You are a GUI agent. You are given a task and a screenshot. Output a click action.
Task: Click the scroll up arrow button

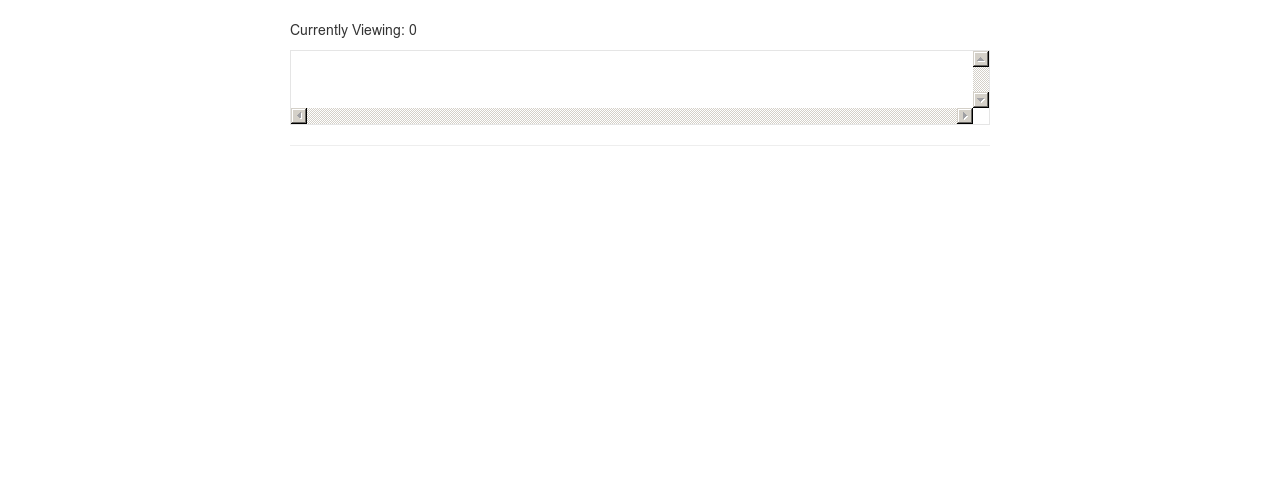(x=981, y=59)
